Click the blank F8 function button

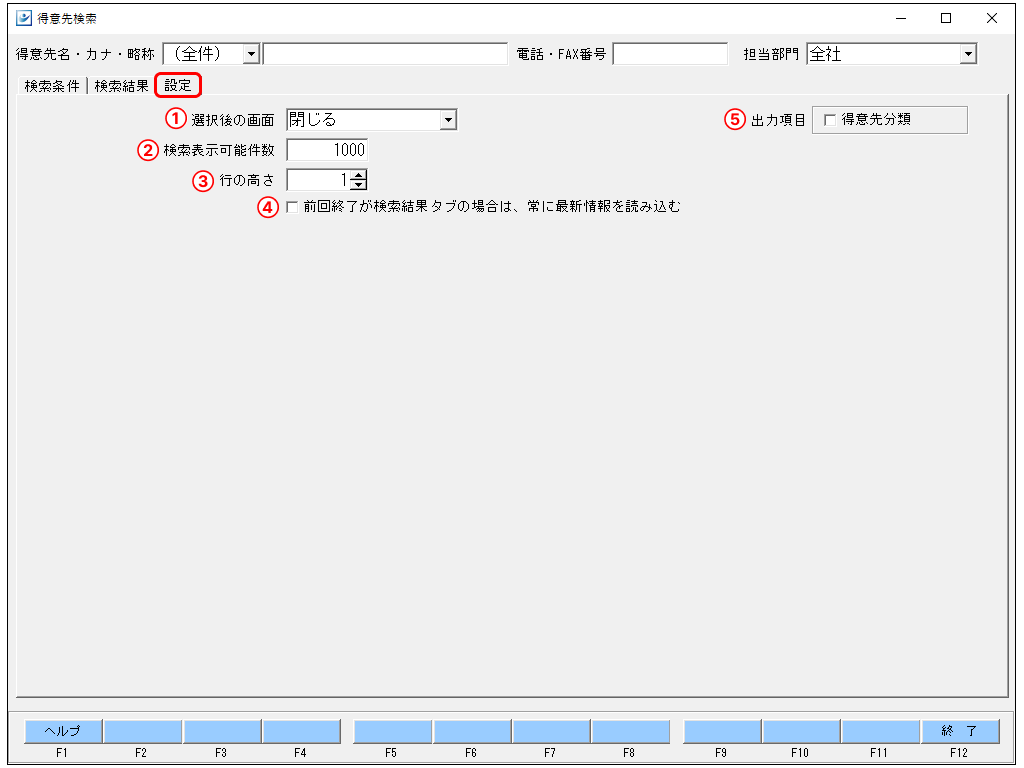click(x=631, y=731)
